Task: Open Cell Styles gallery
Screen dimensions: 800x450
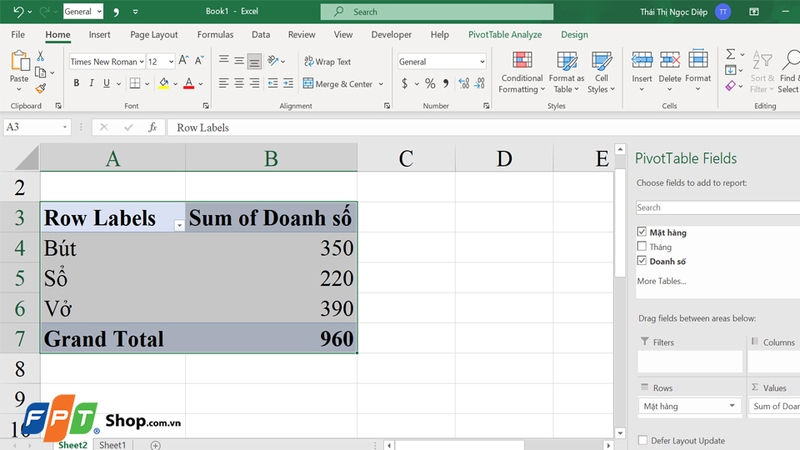Action: 602,72
